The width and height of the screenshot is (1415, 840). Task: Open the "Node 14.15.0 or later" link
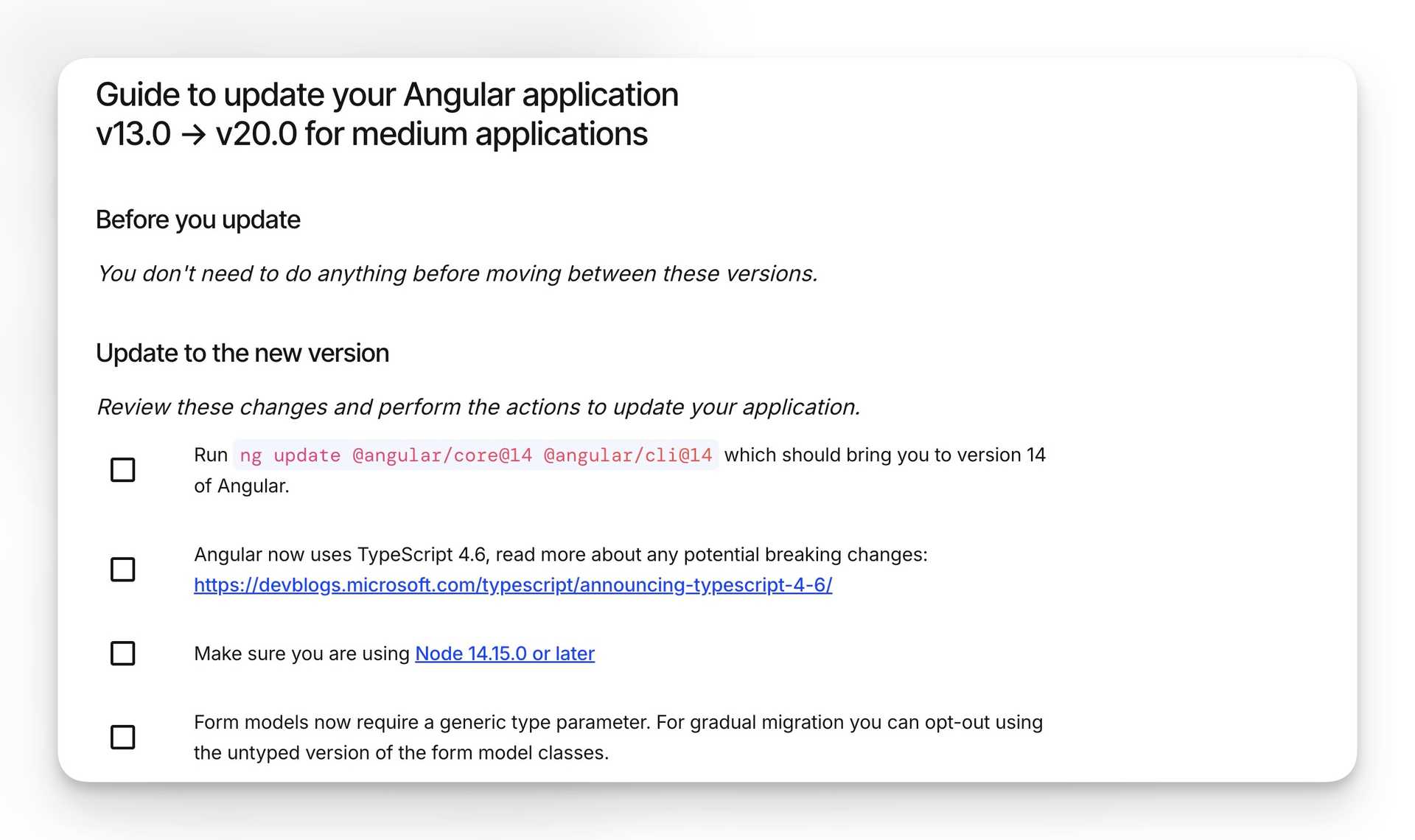(x=504, y=653)
